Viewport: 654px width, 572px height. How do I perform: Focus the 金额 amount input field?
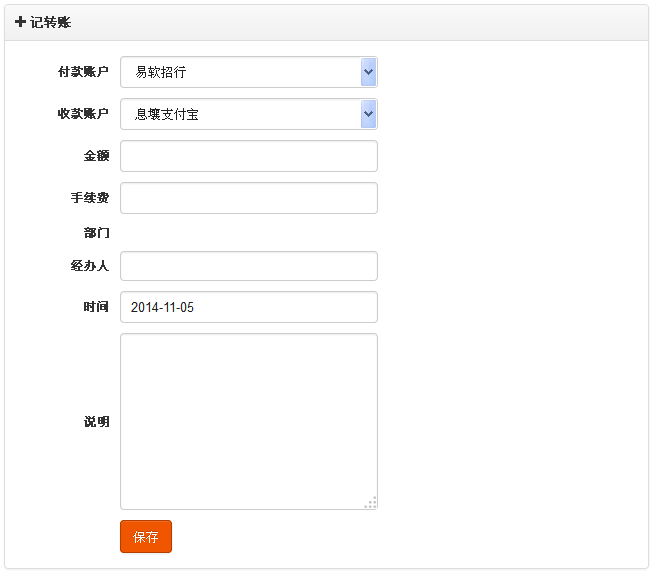pyautogui.click(x=249, y=156)
